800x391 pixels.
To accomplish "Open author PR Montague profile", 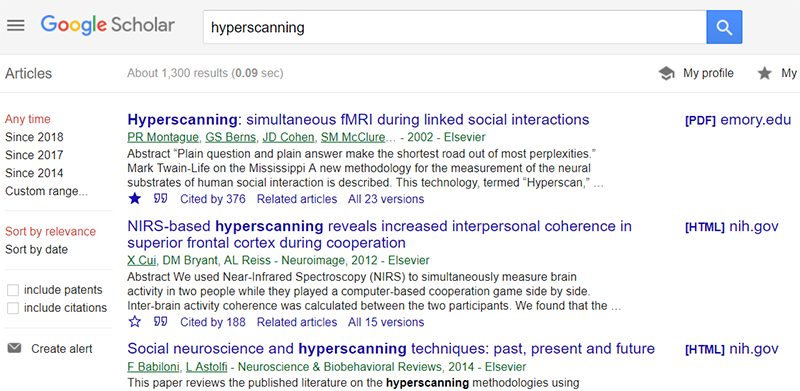I will (x=163, y=137).
